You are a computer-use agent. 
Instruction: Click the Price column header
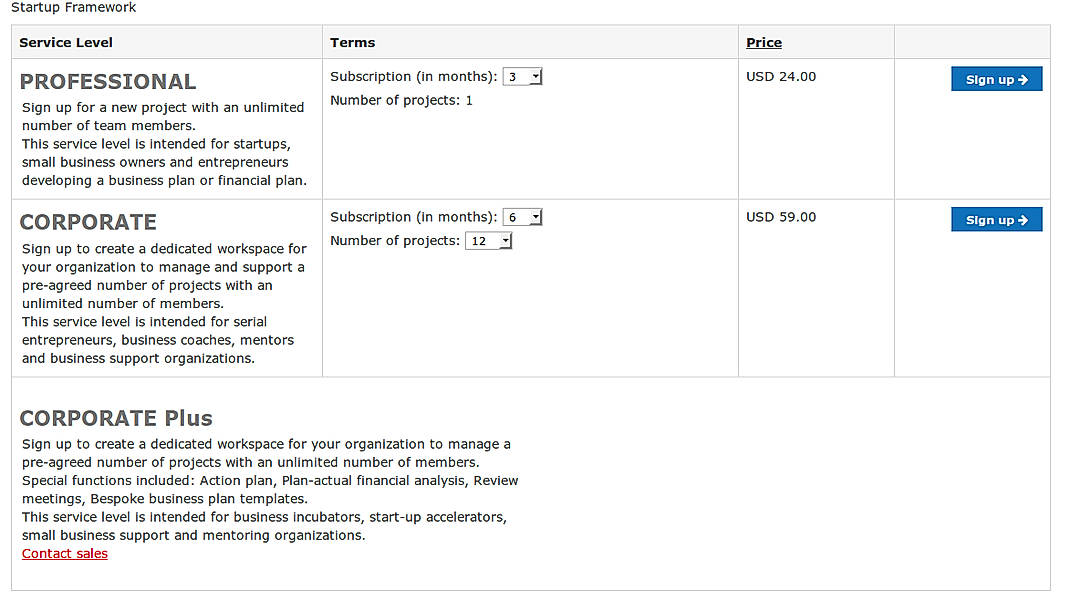tap(764, 42)
